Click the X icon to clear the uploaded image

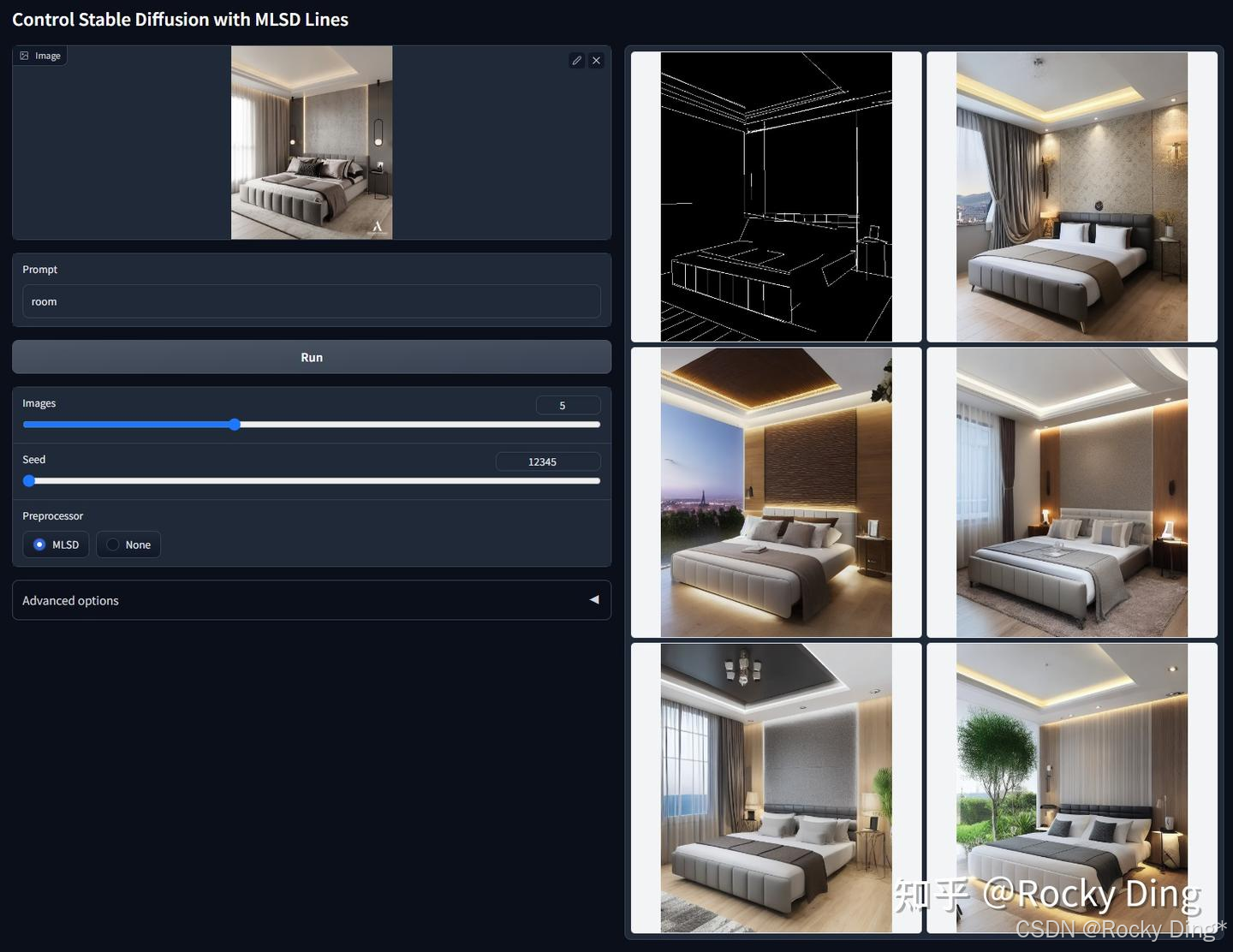pos(597,60)
